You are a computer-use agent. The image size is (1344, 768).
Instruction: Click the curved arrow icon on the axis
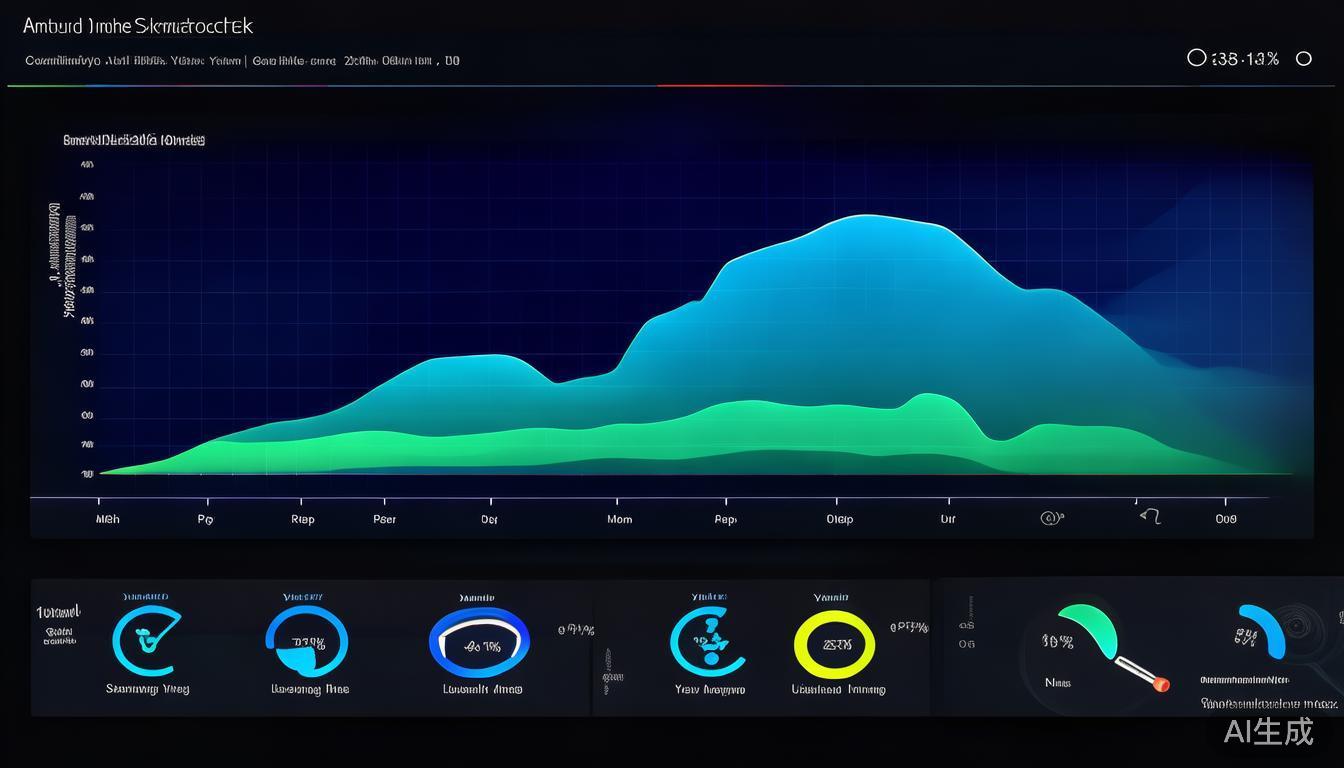pos(1150,517)
